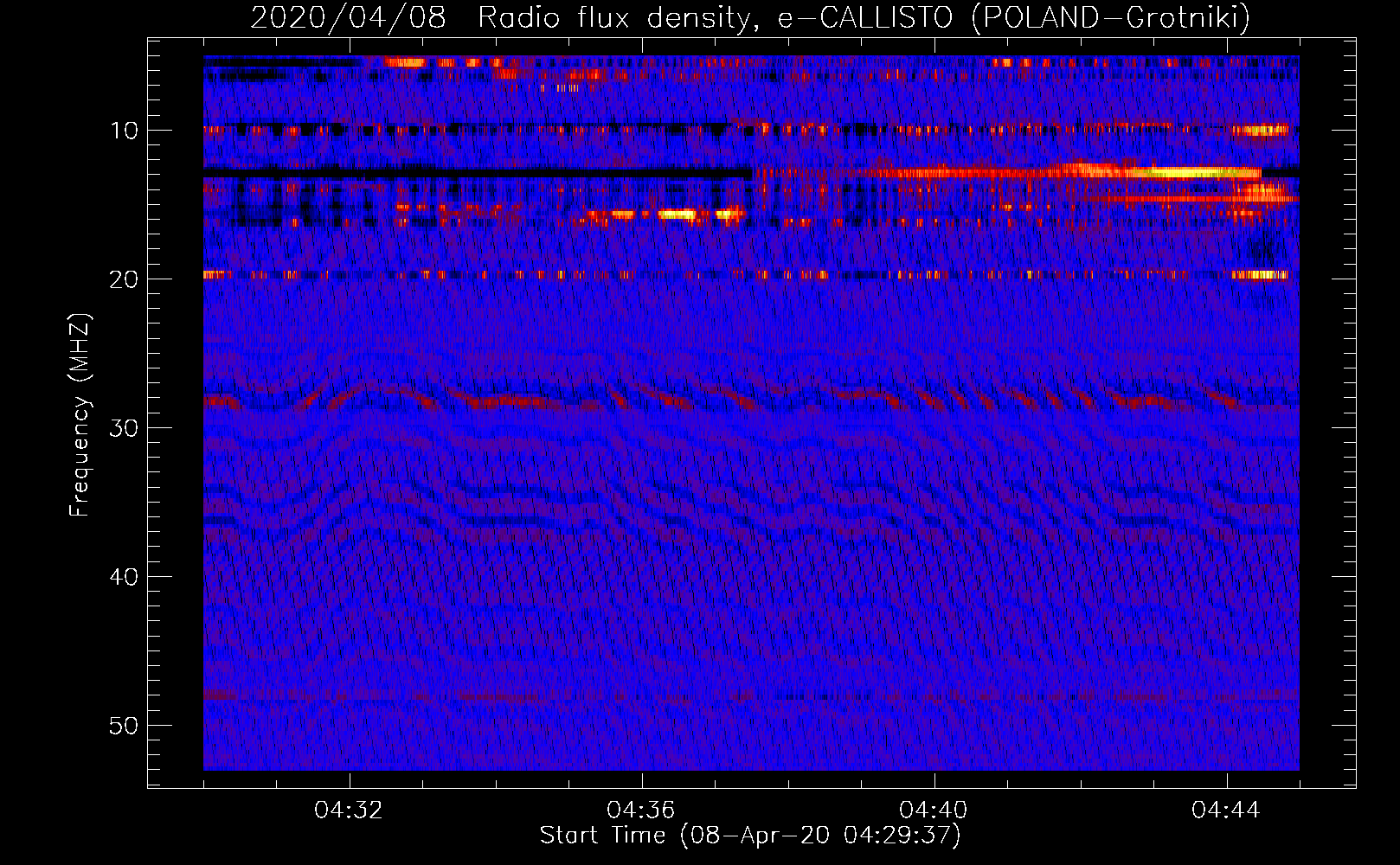Click the 20 MHz frequency tick label
The width and height of the screenshot is (1400, 865).
125,279
